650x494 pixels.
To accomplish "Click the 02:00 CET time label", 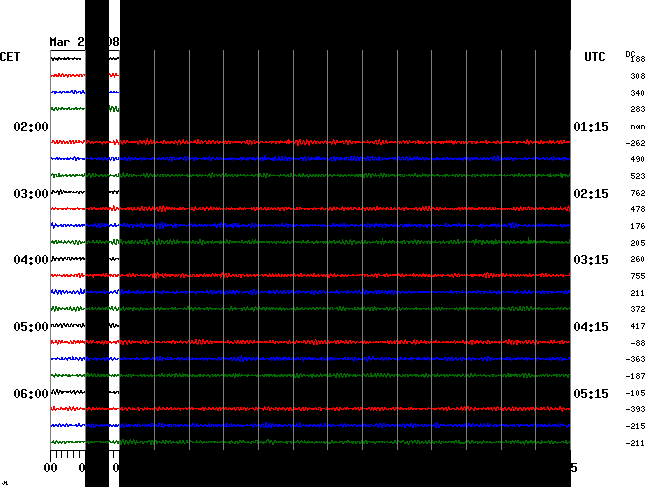I will (31, 126).
